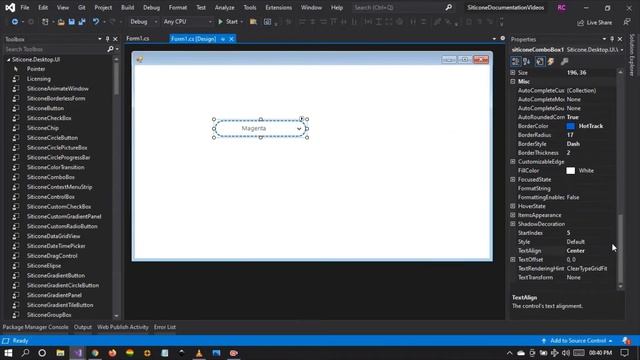Click the Toolbox search magnifier icon
Viewport: 640px width, 360px height.
click(110, 49)
